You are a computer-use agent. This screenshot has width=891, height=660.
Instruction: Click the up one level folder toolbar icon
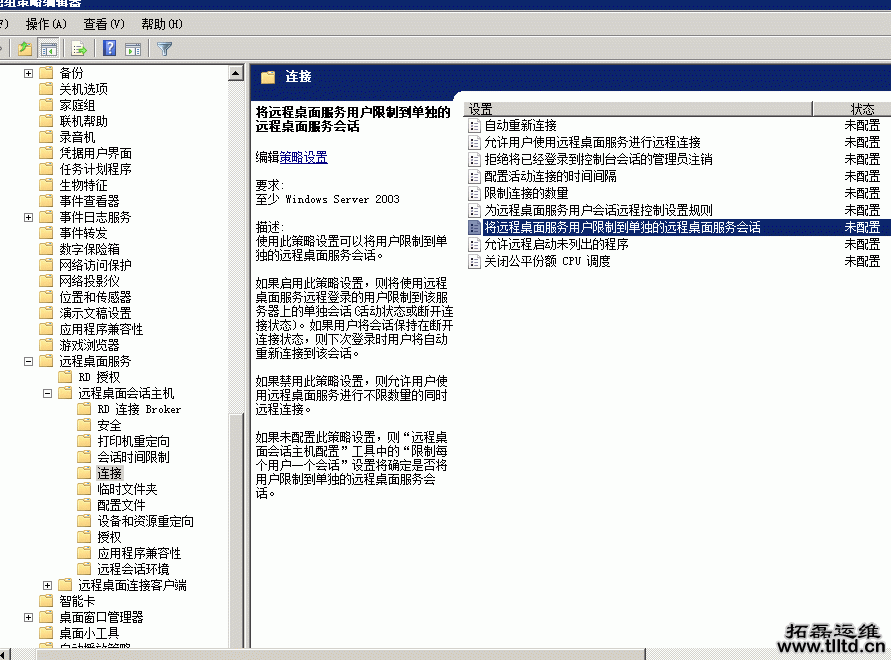[25, 47]
